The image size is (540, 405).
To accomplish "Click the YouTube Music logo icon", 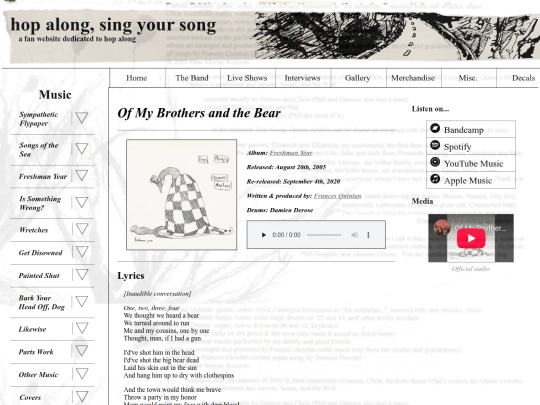I will pyautogui.click(x=435, y=162).
